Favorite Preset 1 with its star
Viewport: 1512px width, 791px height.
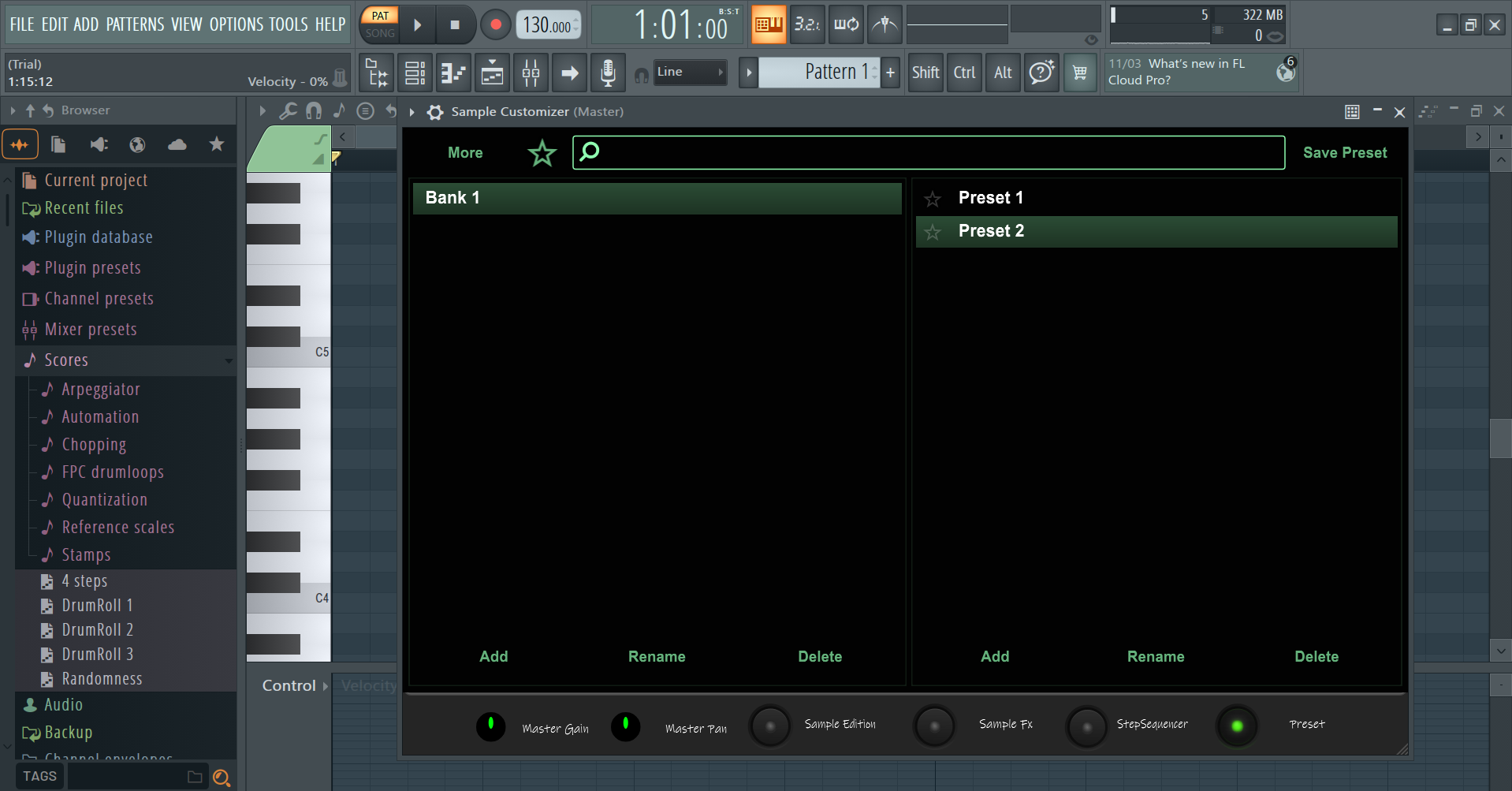coord(933,199)
